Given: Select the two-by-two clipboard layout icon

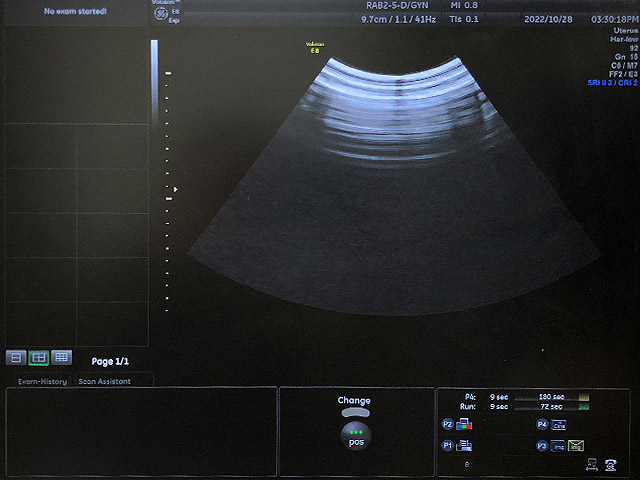Looking at the screenshot, I should point(39,358).
